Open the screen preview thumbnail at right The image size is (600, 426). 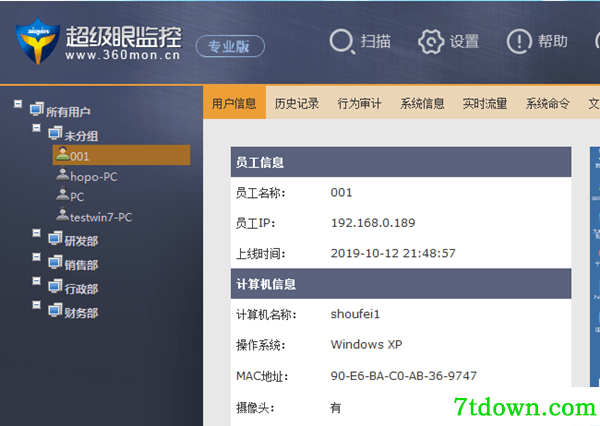pyautogui.click(x=595, y=267)
